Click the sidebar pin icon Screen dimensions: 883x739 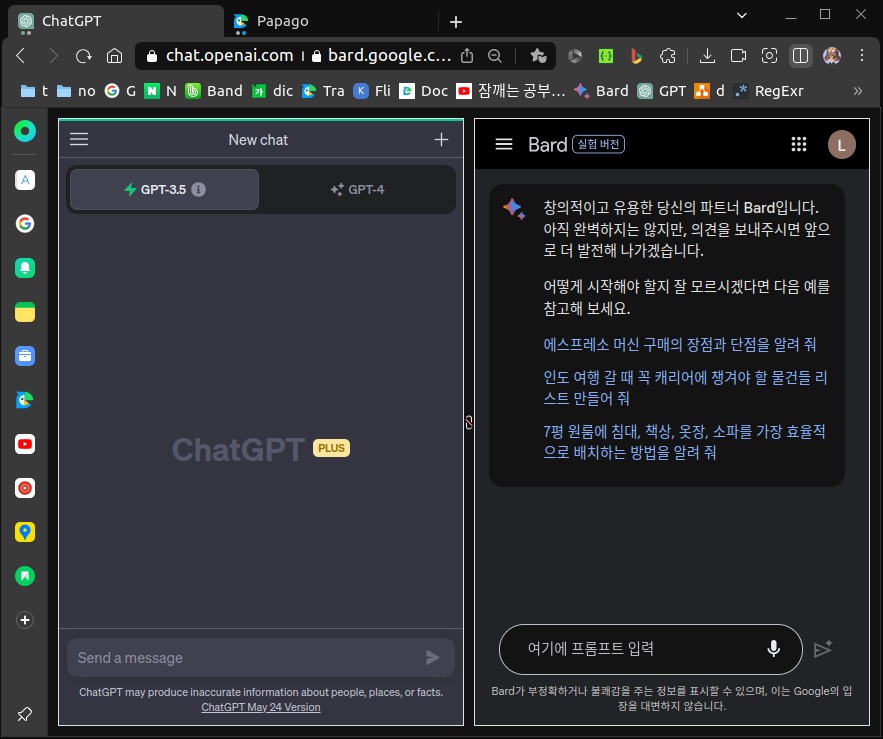(25, 714)
